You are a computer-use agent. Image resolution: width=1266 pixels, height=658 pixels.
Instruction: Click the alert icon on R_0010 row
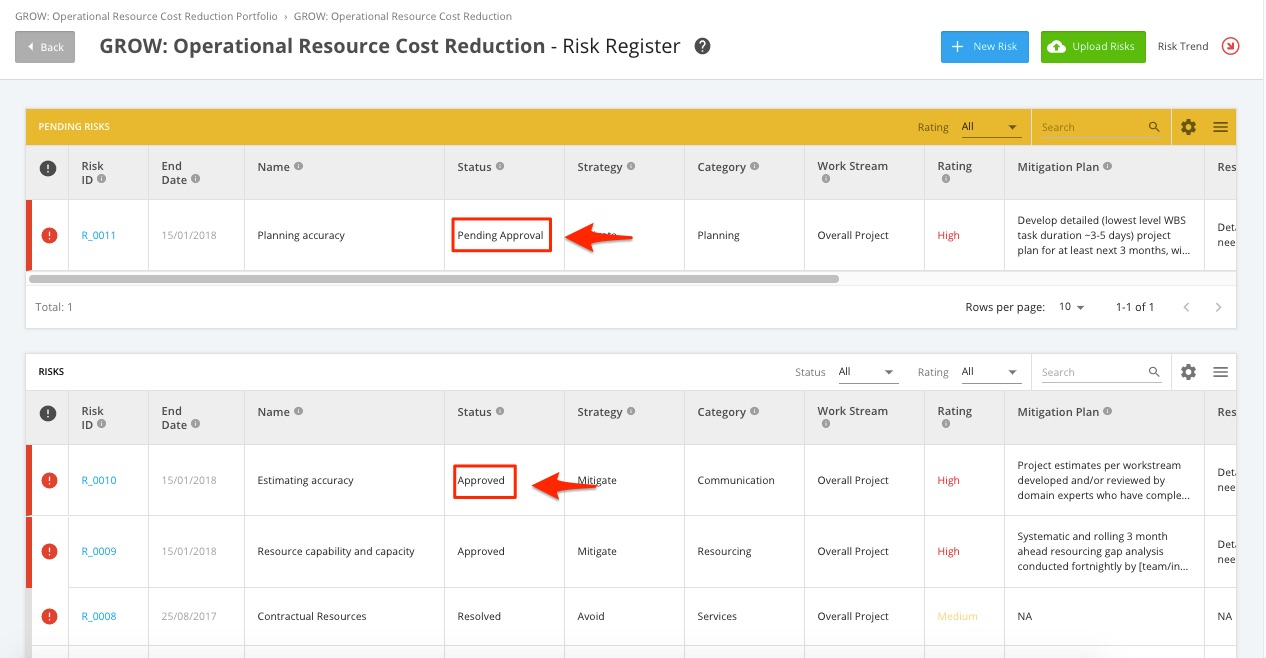[49, 481]
